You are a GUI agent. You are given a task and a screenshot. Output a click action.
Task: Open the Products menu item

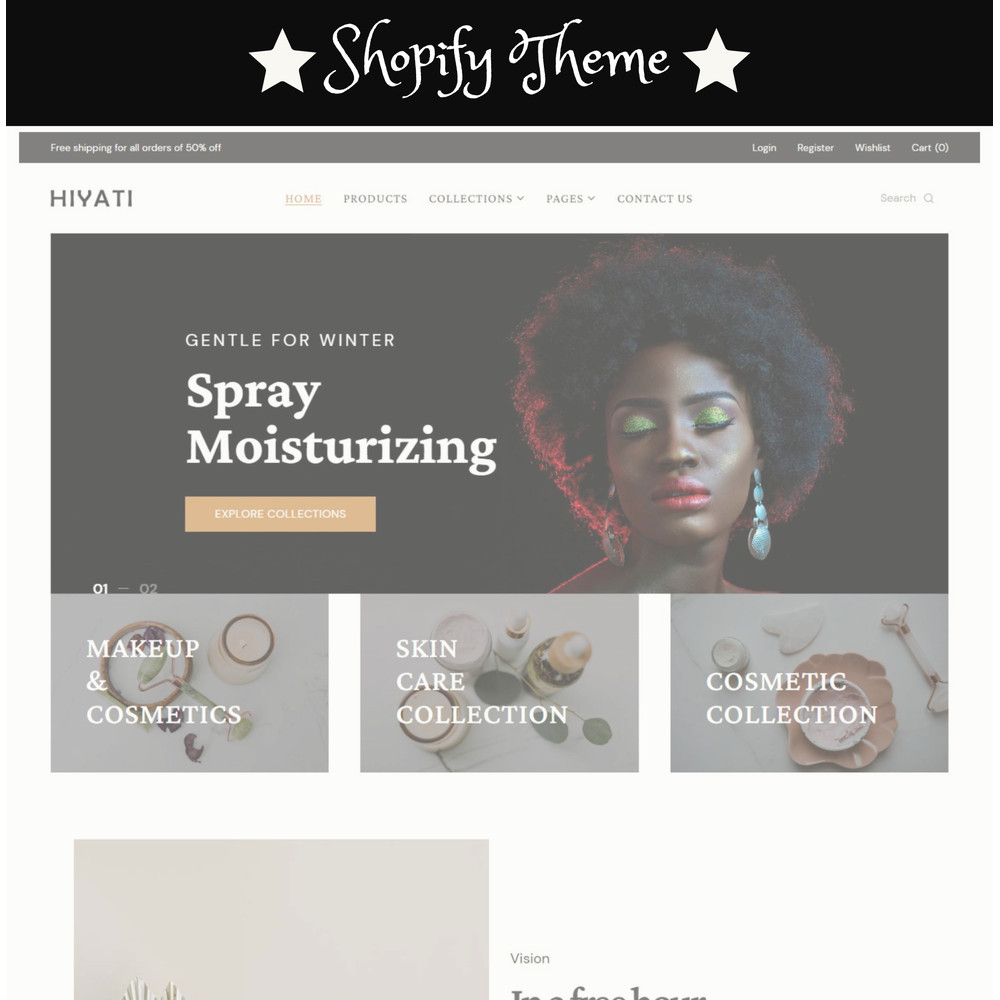[x=375, y=199]
